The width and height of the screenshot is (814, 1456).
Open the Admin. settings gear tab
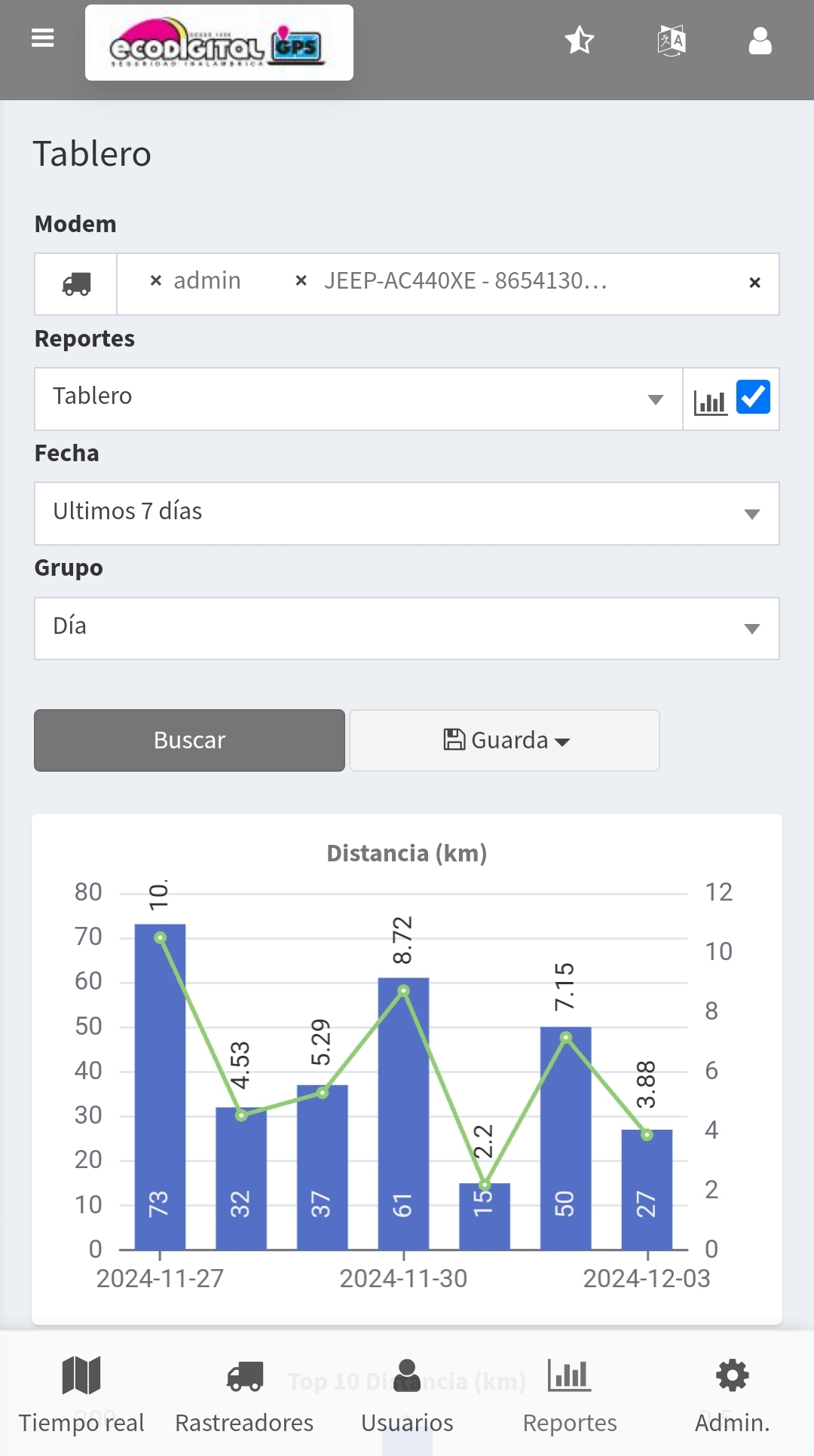[x=732, y=1393]
